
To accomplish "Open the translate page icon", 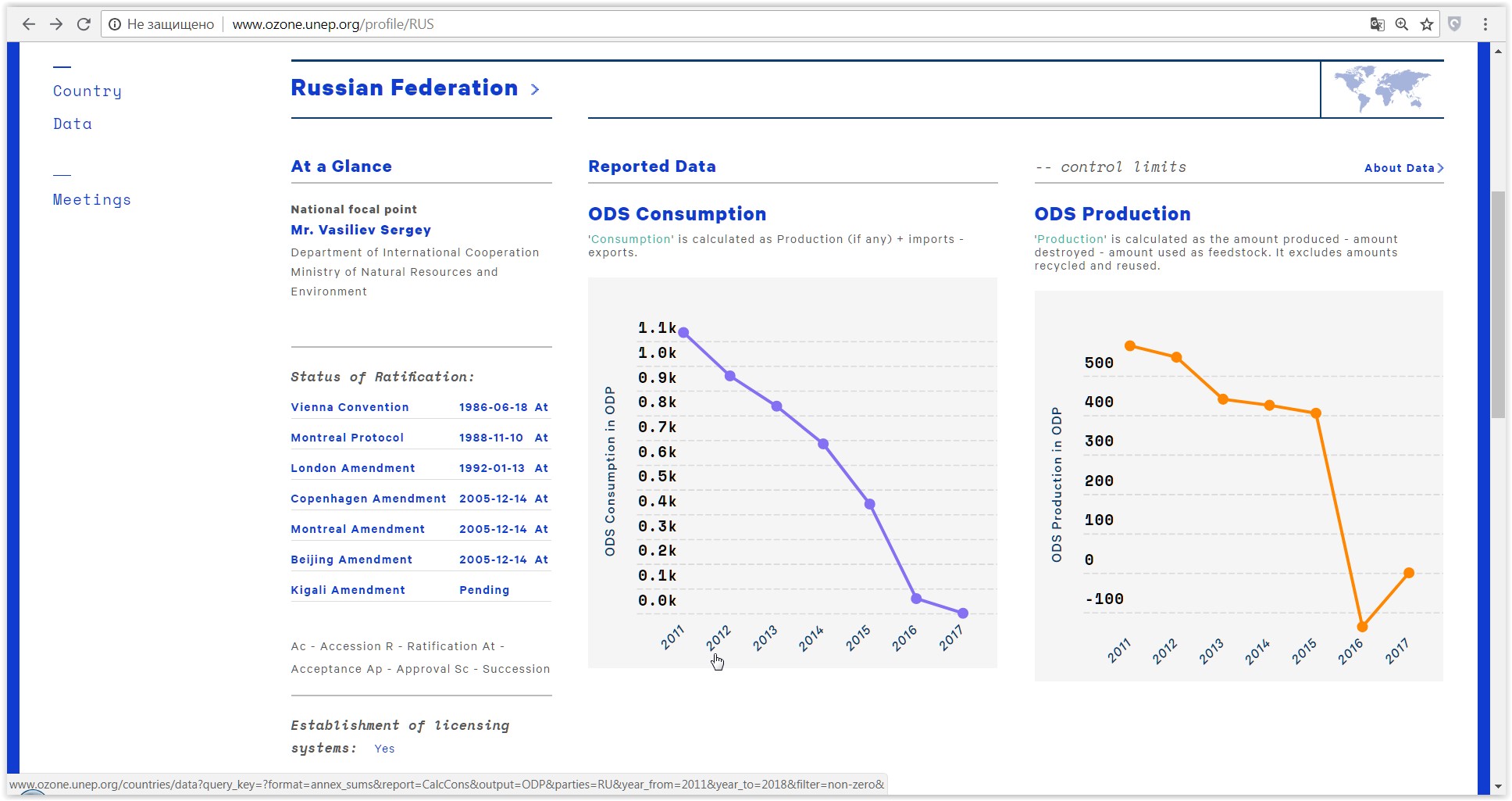I will [x=1378, y=24].
